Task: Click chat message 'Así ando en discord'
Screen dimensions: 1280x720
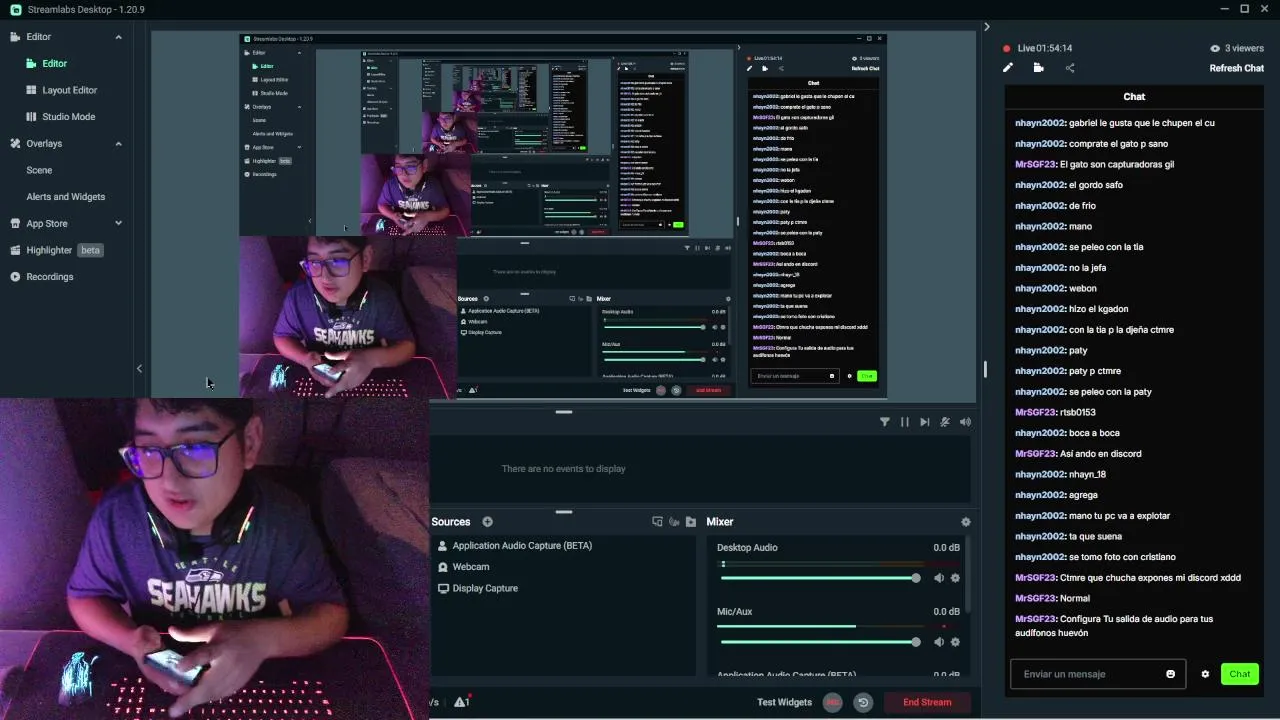Action: (1101, 454)
